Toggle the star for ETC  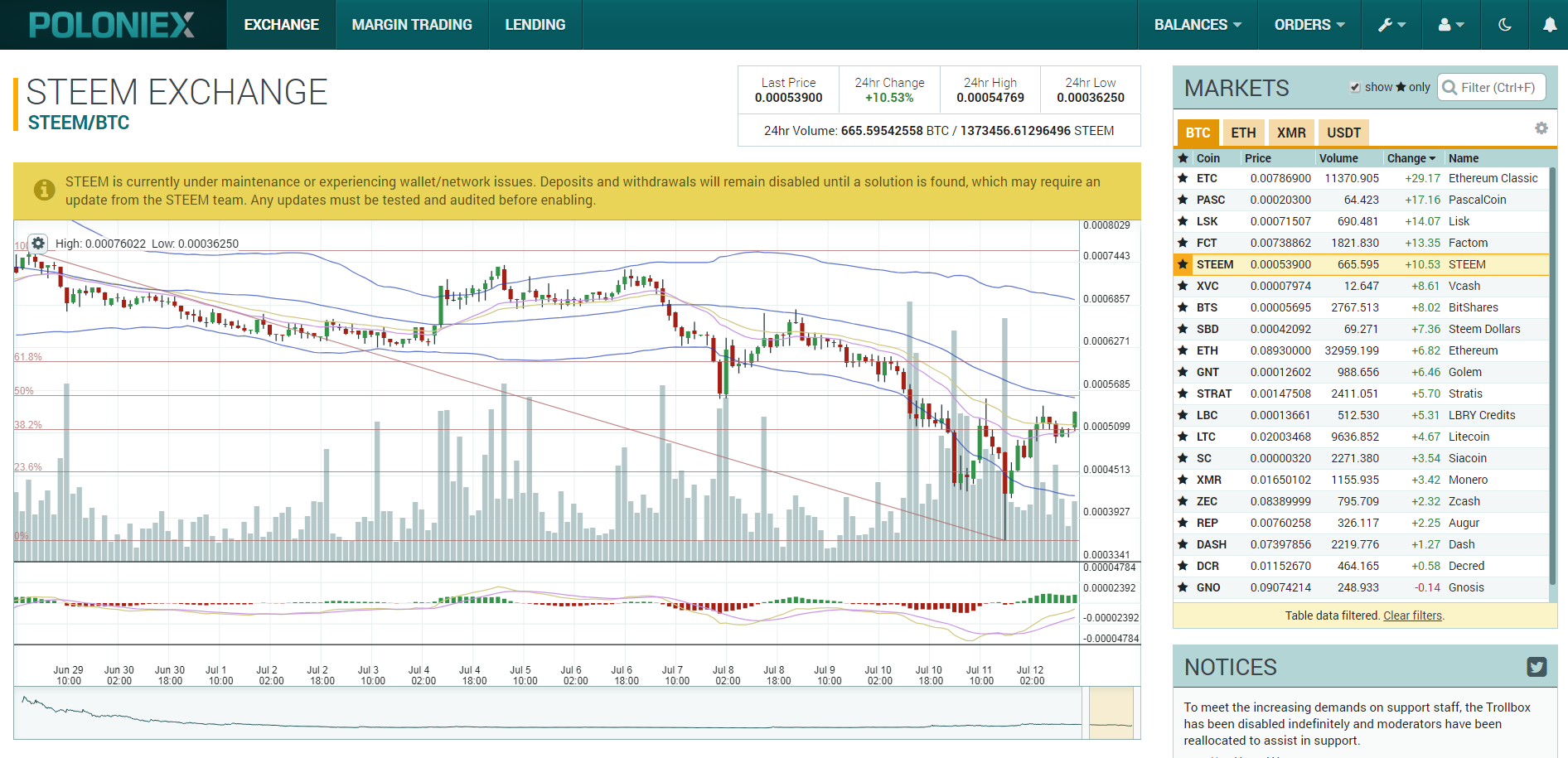pyautogui.click(x=1183, y=178)
